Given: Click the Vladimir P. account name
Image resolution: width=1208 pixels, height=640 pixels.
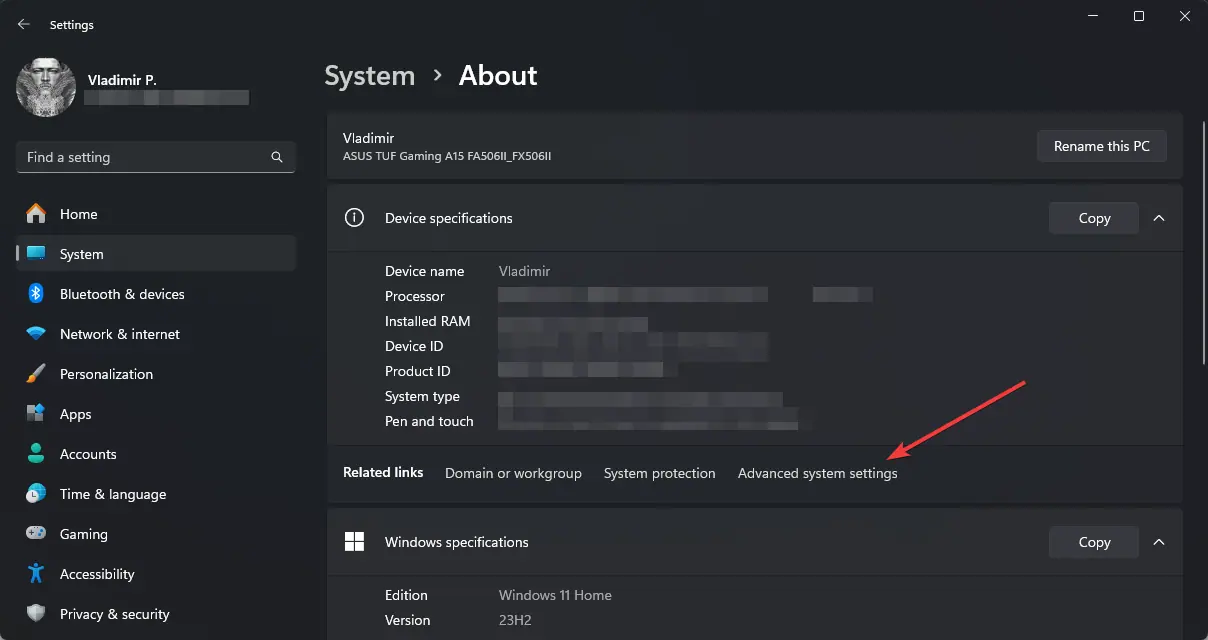Looking at the screenshot, I should point(120,79).
